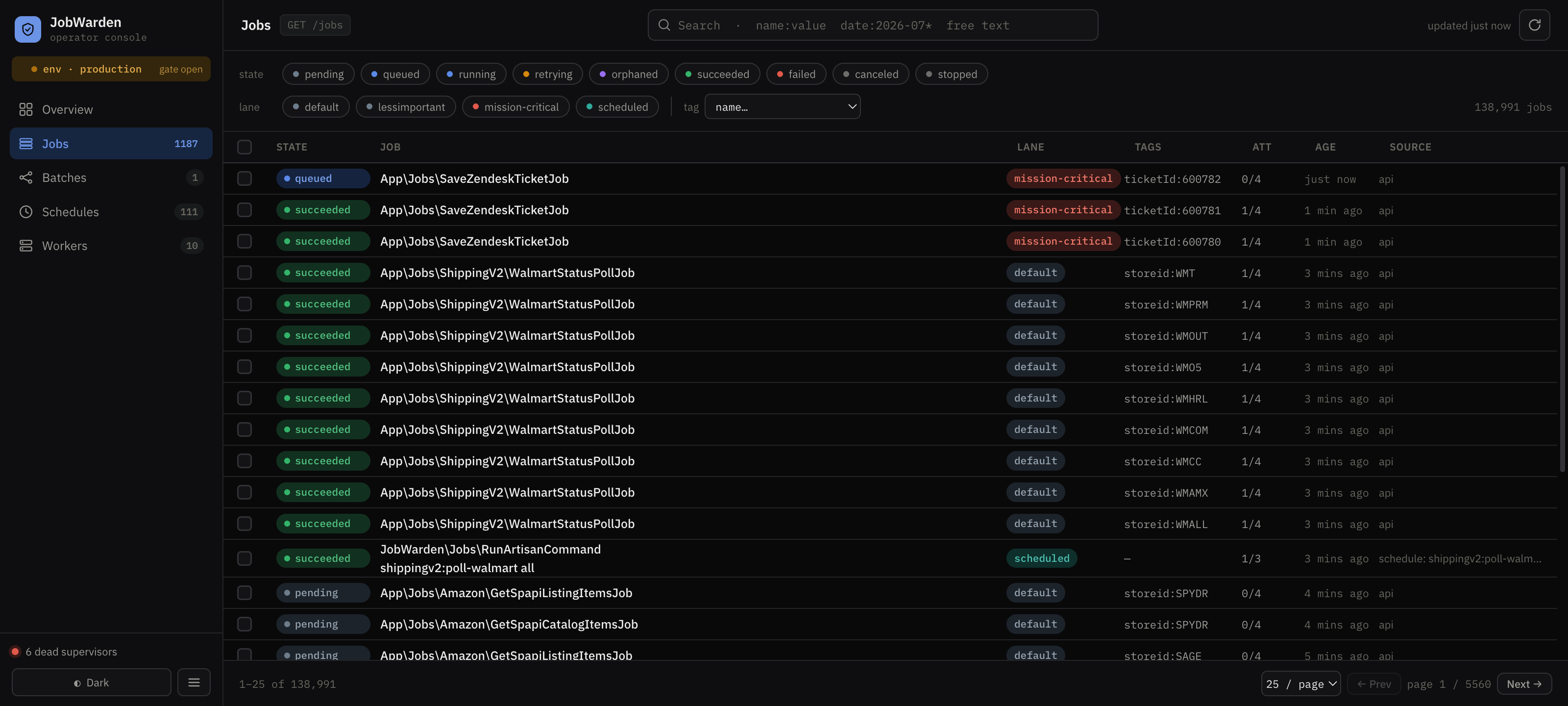
Task: Click the Batches share icon
Action: [x=25, y=177]
